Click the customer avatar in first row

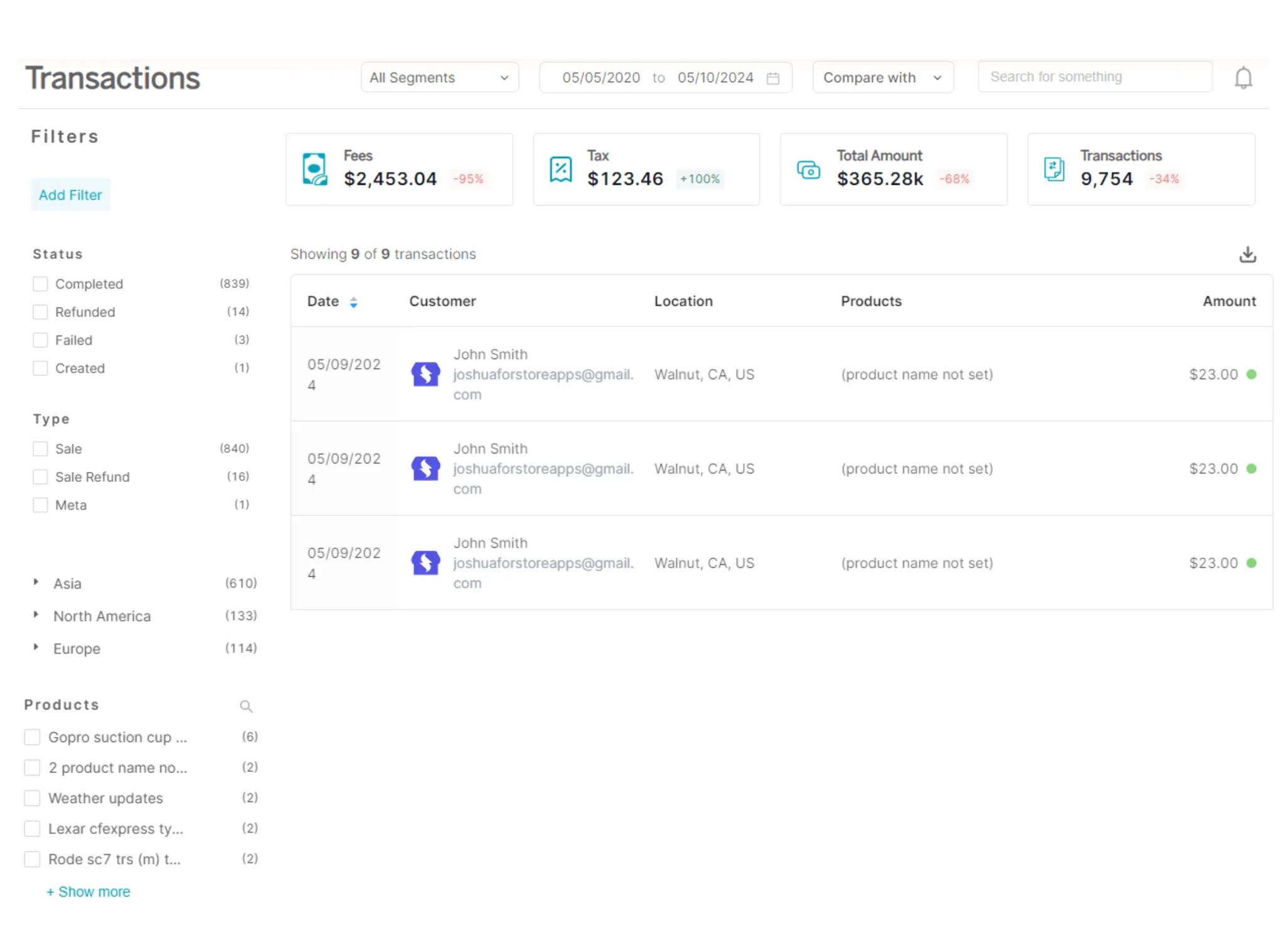click(x=425, y=374)
